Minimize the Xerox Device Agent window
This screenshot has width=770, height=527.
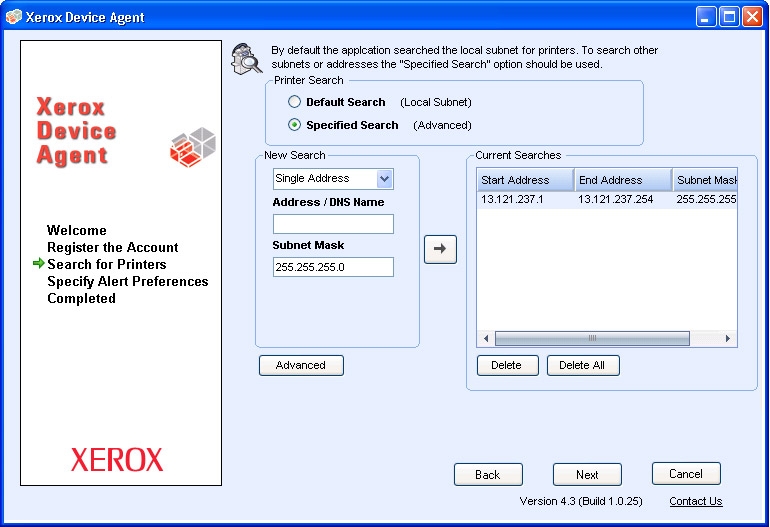tap(706, 17)
